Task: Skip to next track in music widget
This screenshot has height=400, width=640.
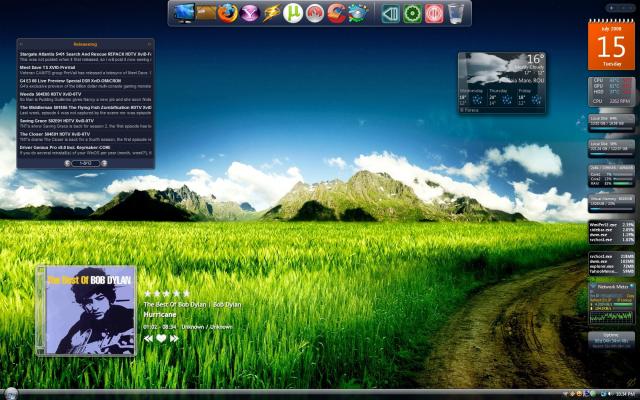Action: click(x=174, y=338)
